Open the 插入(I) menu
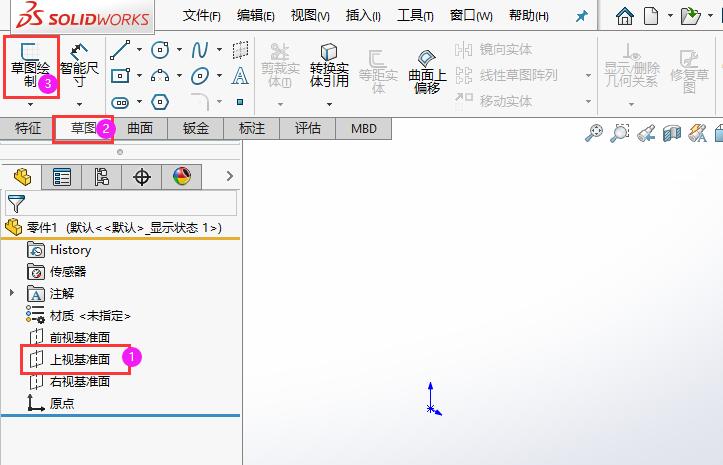This screenshot has width=723, height=465. [x=363, y=16]
